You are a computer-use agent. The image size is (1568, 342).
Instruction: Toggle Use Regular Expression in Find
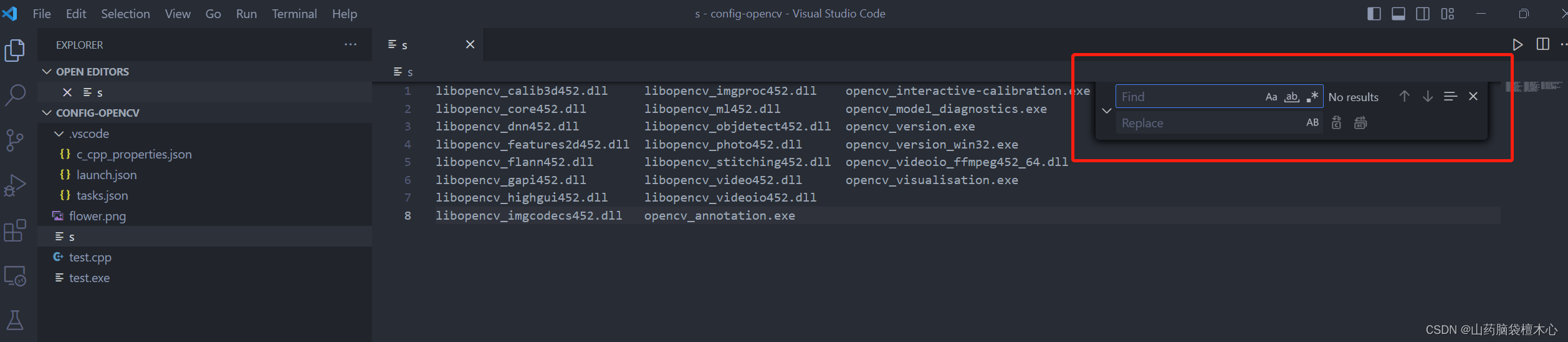point(1312,97)
